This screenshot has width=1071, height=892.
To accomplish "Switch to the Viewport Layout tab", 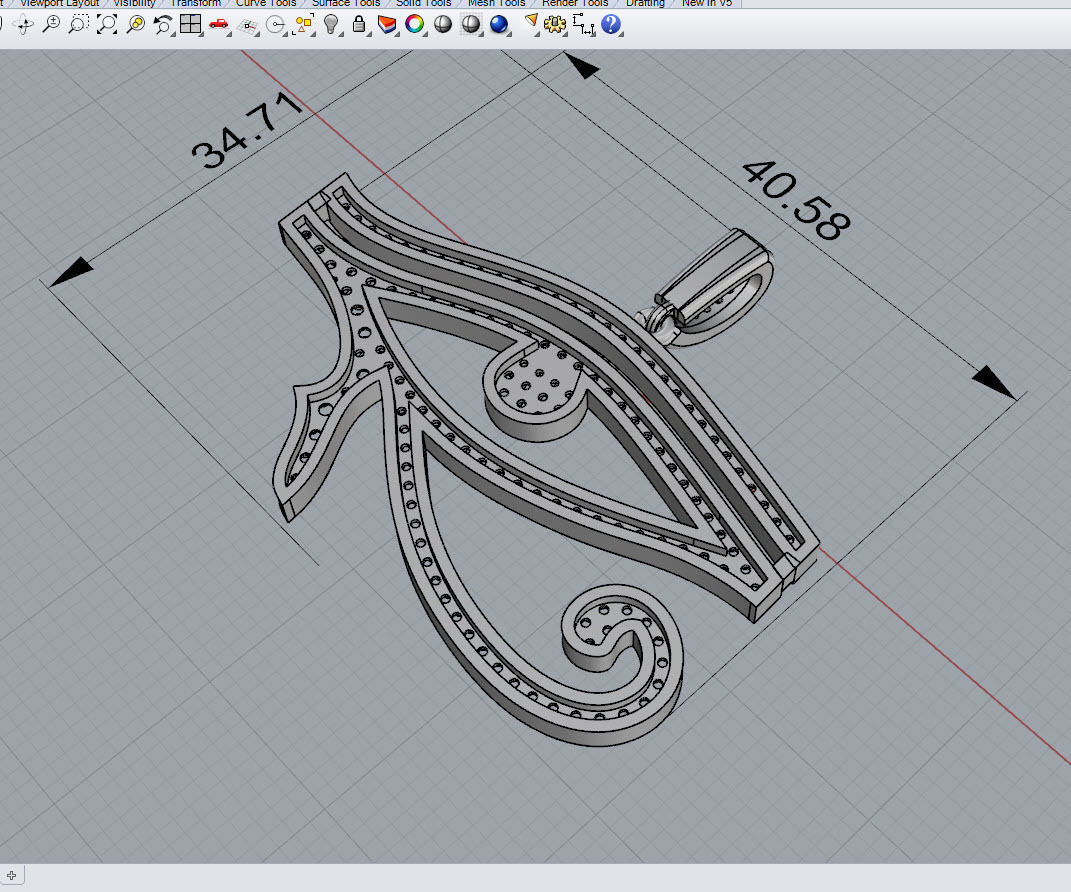I will coord(59,3).
